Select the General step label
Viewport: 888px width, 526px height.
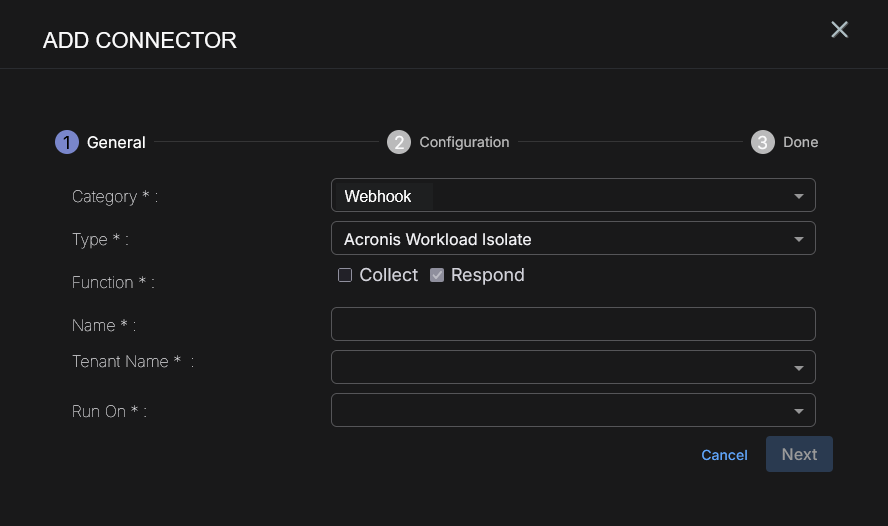[116, 142]
